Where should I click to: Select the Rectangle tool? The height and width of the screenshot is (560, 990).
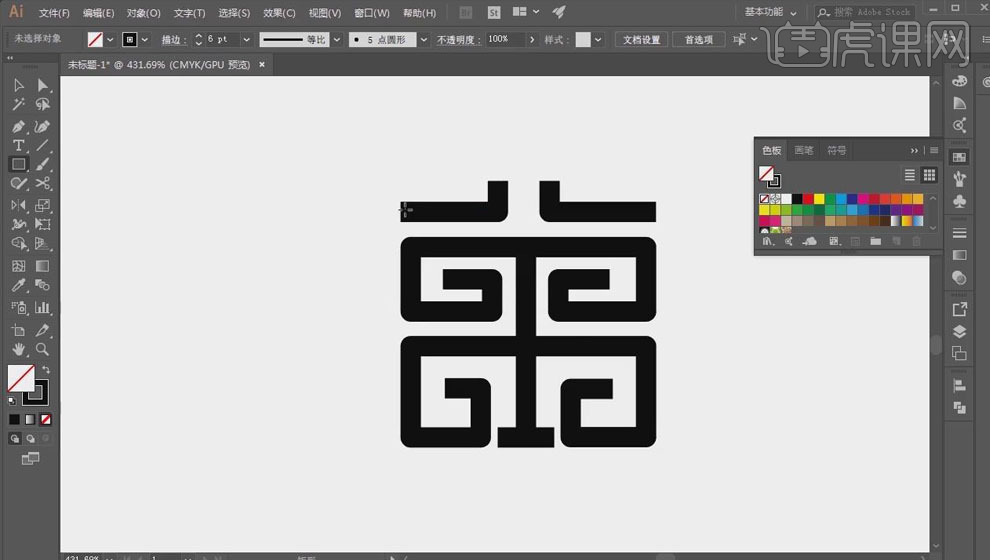[x=18, y=164]
